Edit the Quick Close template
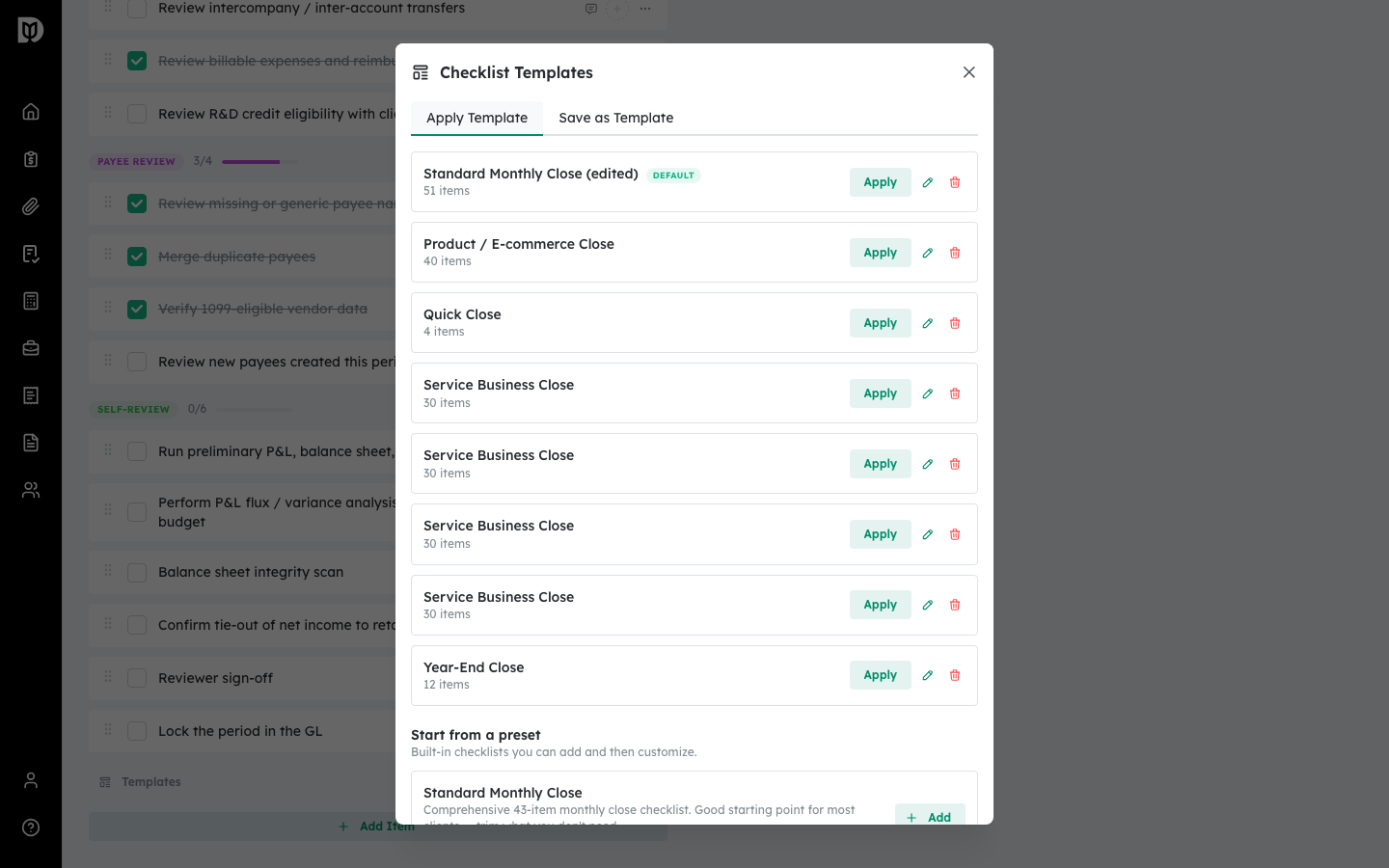Image resolution: width=1389 pixels, height=868 pixels. 928,323
